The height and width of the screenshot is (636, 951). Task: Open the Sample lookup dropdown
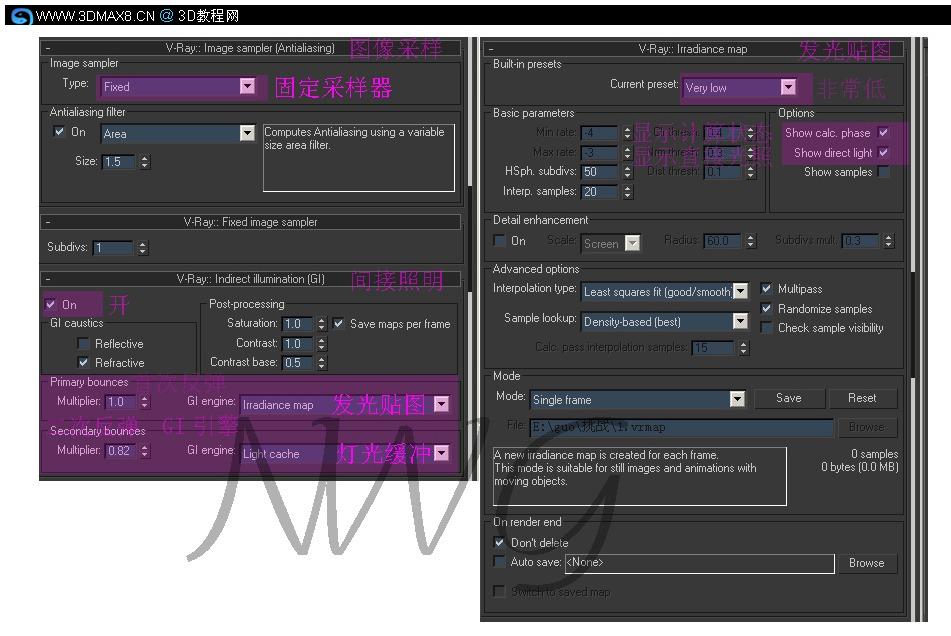coord(665,321)
